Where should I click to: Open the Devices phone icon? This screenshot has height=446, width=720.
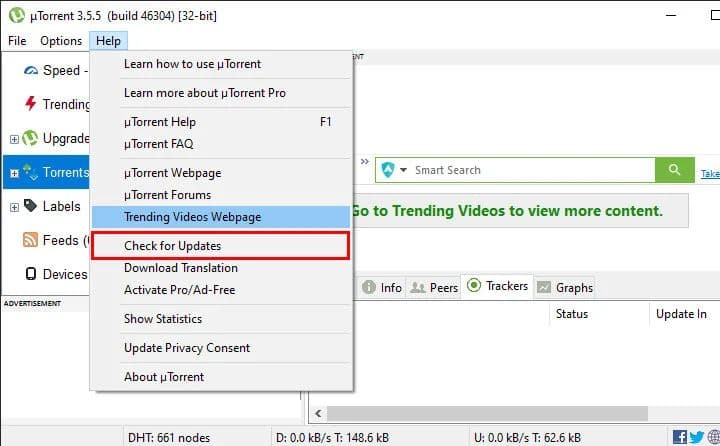(31, 274)
